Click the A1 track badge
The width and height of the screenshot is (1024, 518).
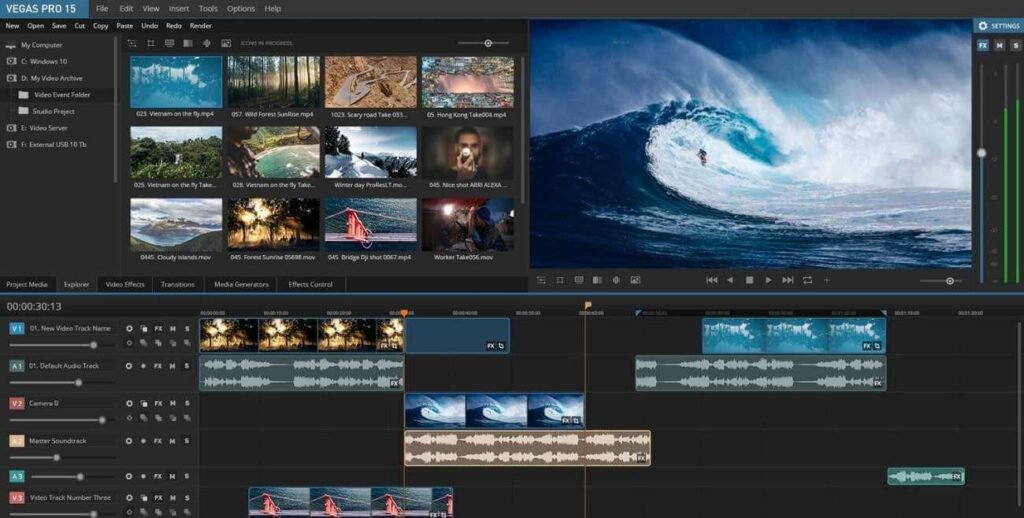tap(16, 366)
